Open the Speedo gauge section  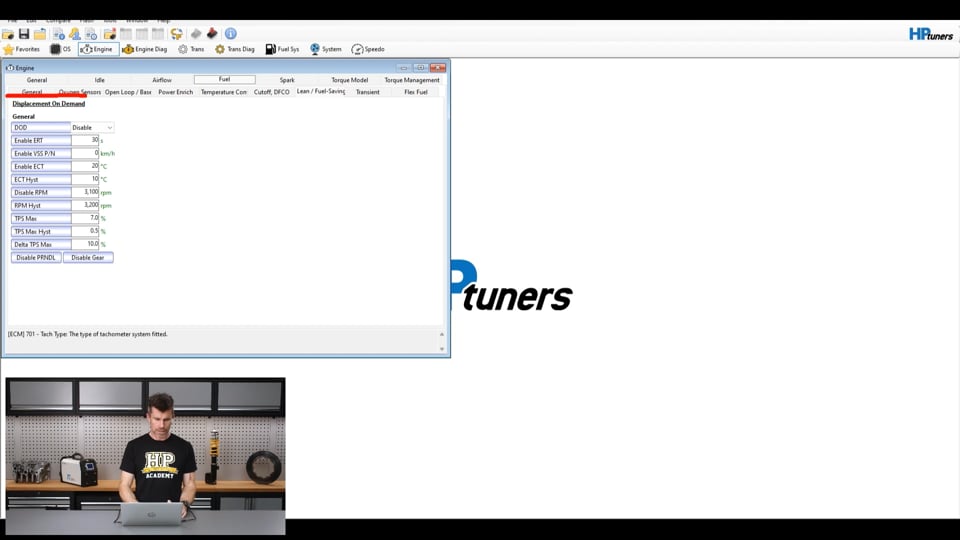click(x=368, y=49)
